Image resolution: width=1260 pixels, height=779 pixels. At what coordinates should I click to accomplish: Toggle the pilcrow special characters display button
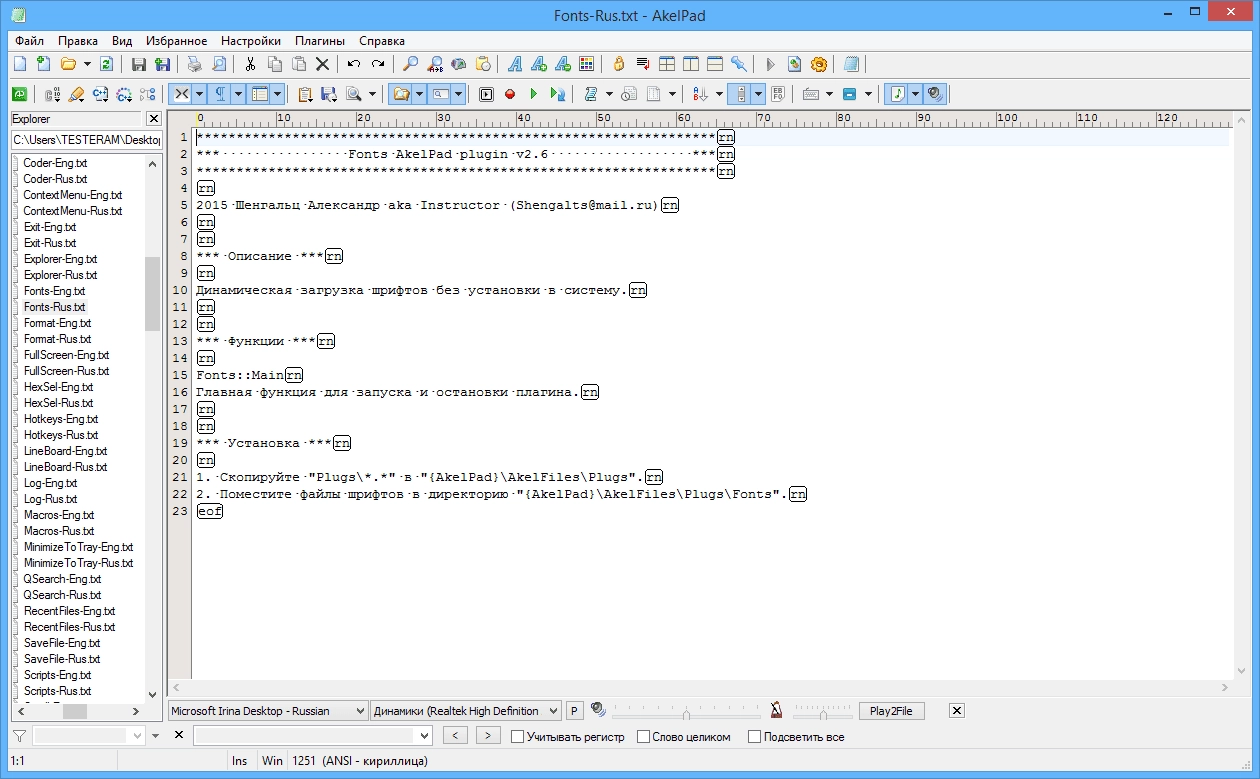point(219,94)
